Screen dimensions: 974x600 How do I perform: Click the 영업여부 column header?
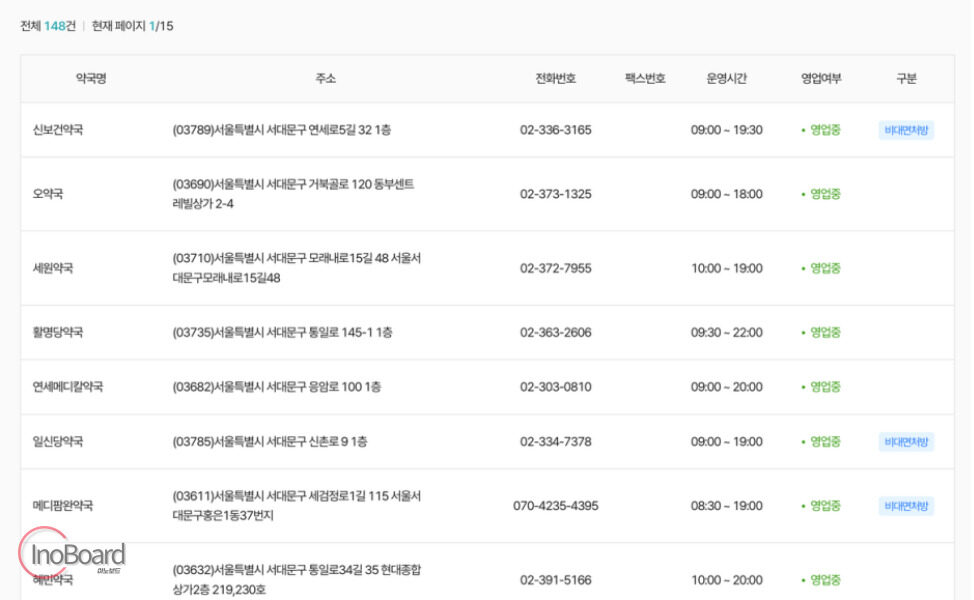tap(821, 78)
